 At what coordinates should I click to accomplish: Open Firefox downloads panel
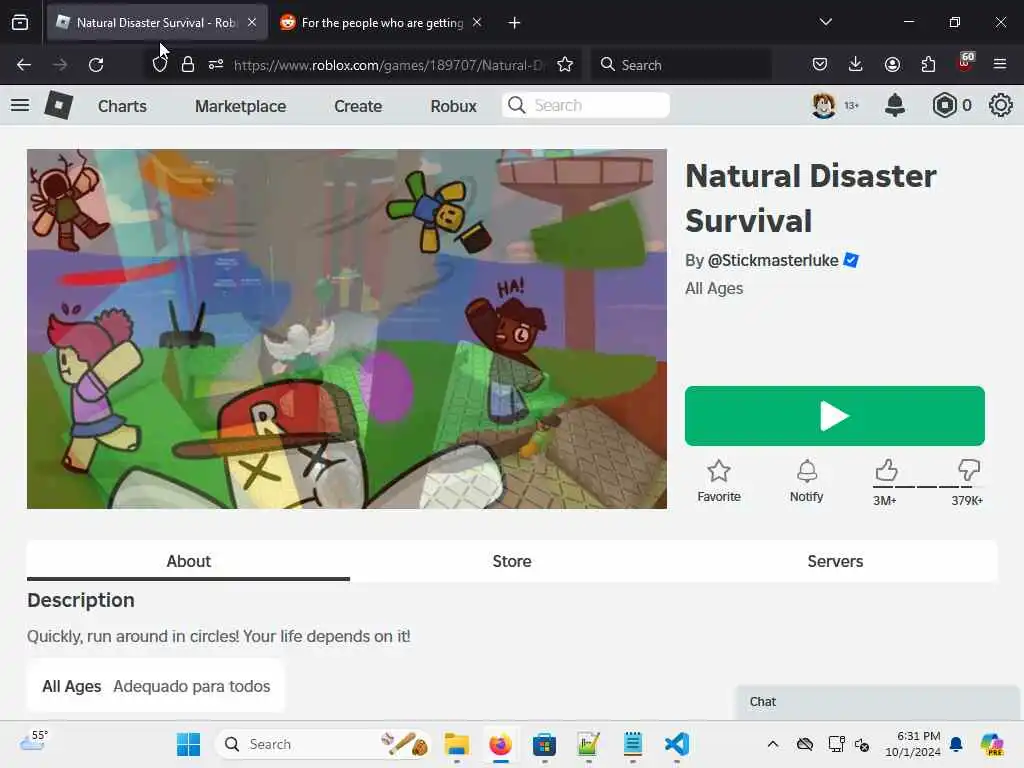[x=856, y=64]
